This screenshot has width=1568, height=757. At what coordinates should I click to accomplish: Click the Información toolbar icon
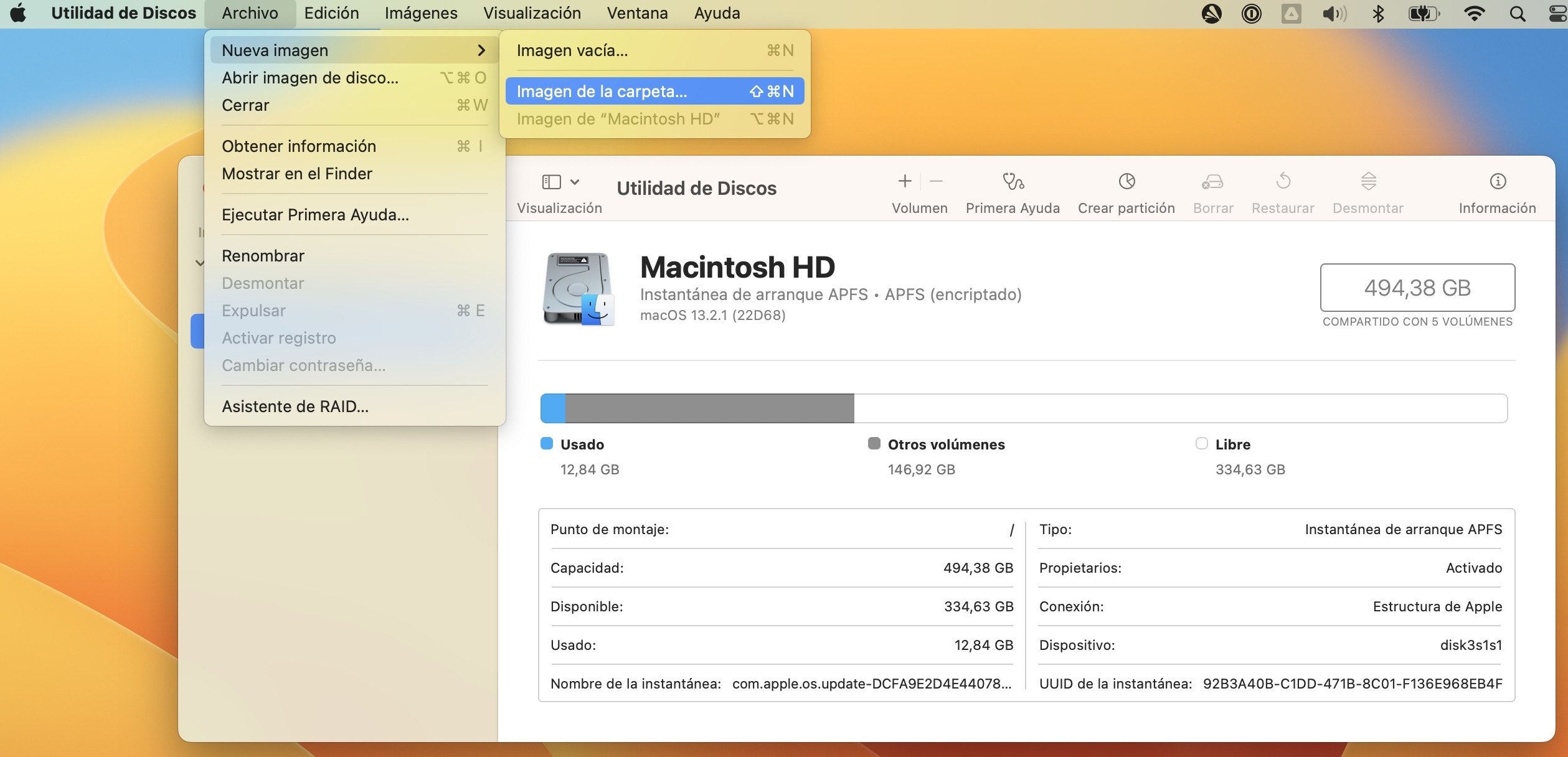pos(1498,181)
